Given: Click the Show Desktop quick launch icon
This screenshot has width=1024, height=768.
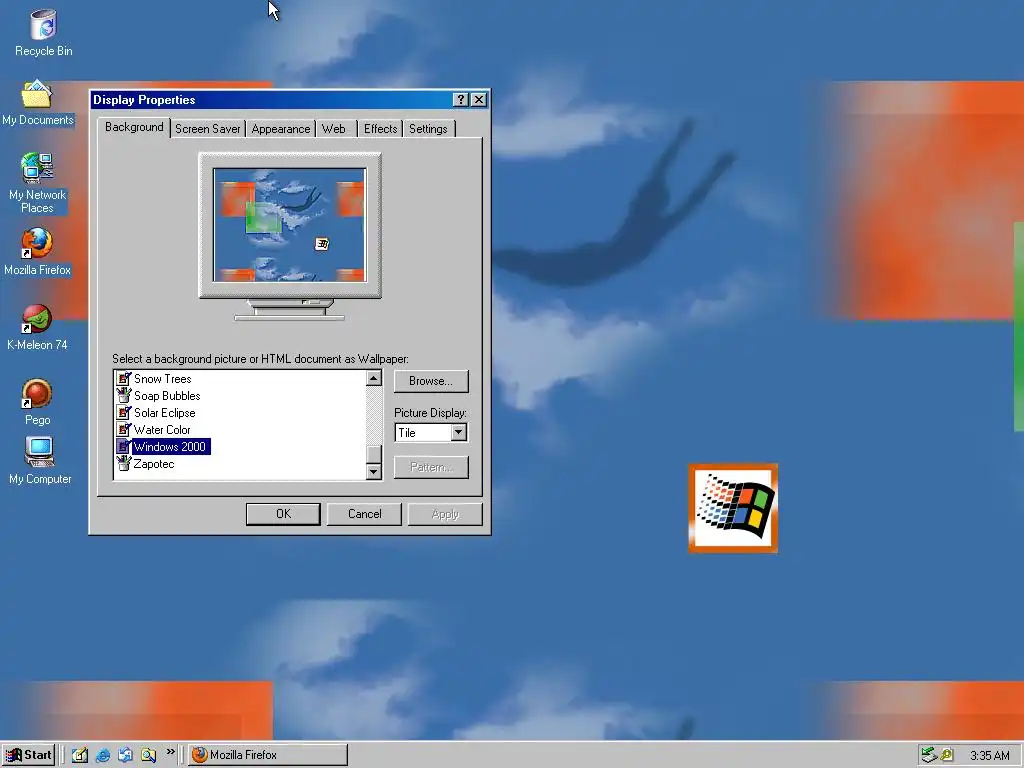Looking at the screenshot, I should coord(80,755).
